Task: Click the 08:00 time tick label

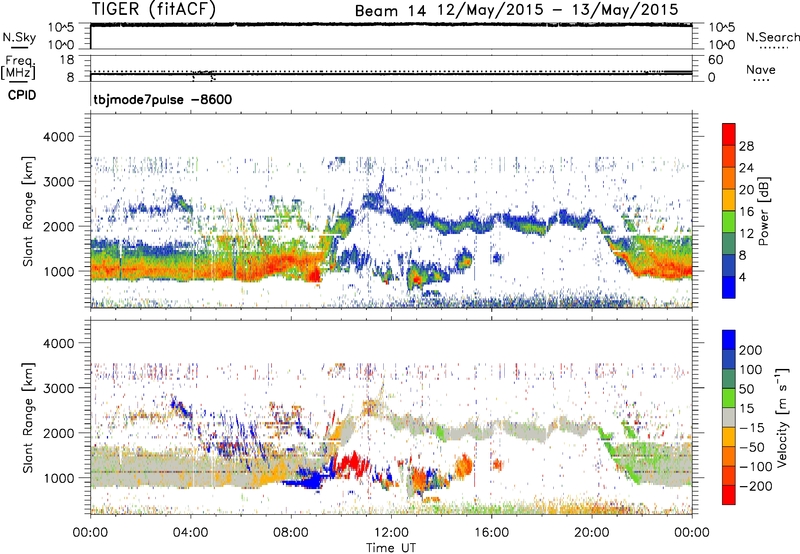Action: pyautogui.click(x=291, y=533)
